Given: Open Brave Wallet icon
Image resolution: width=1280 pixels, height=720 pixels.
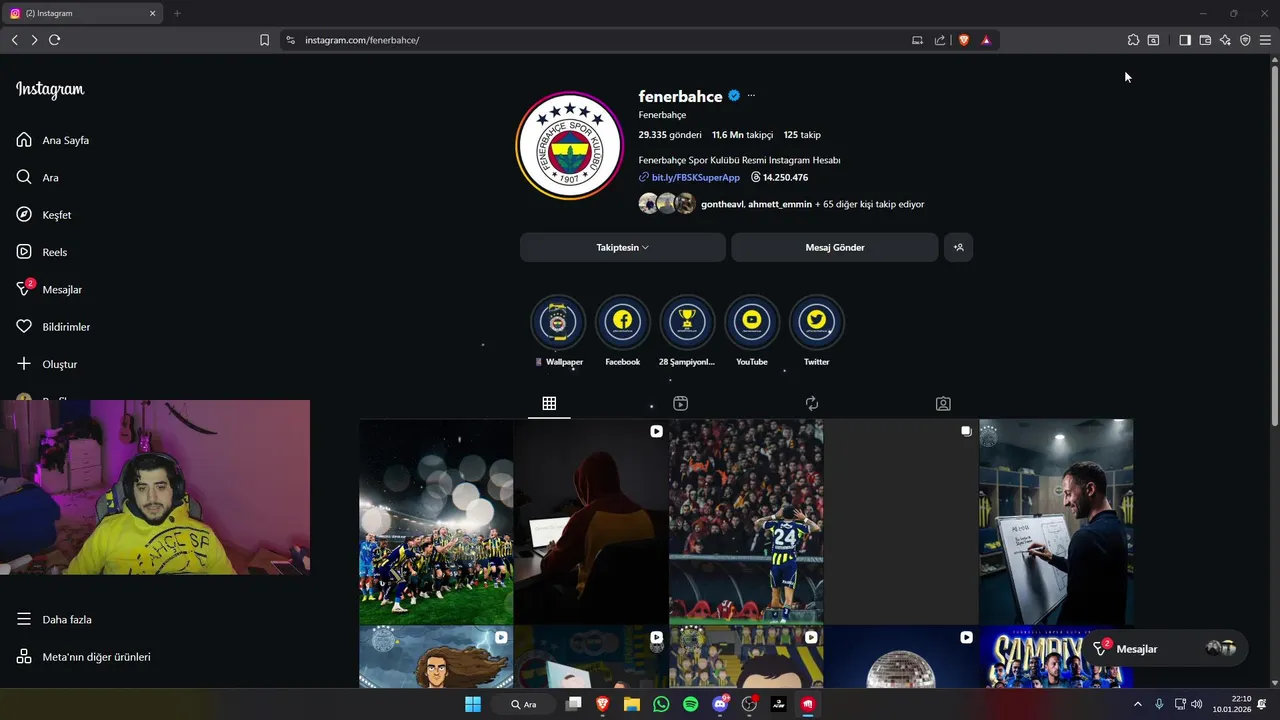Looking at the screenshot, I should pyautogui.click(x=1205, y=40).
